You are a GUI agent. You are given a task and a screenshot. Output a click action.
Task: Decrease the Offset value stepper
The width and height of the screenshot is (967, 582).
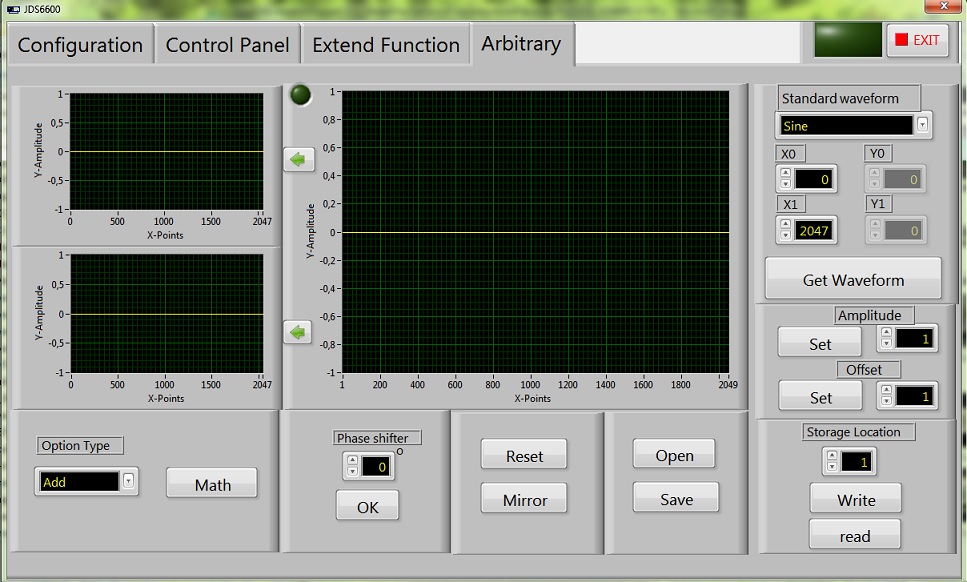coord(886,401)
